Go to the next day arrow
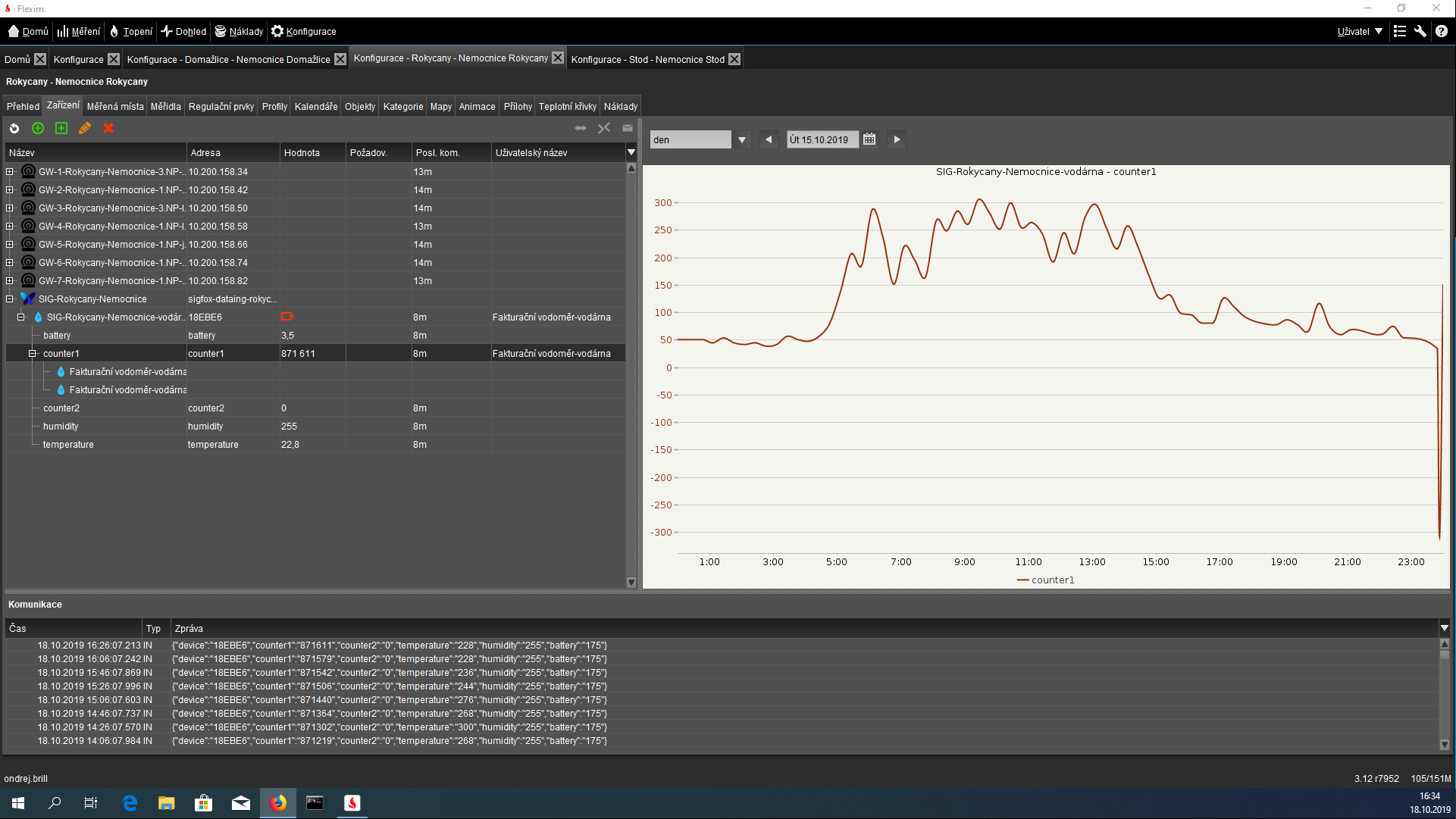 pyautogui.click(x=897, y=139)
